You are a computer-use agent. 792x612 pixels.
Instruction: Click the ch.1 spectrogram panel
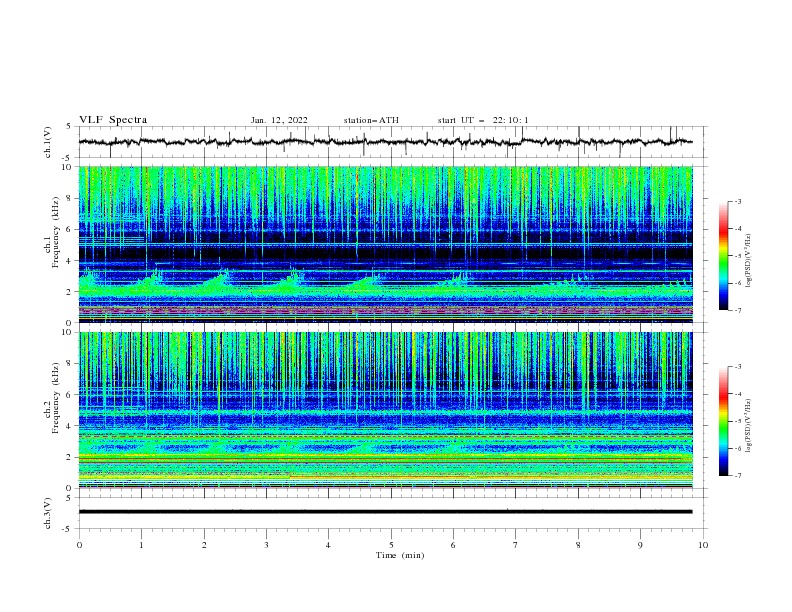(385, 244)
